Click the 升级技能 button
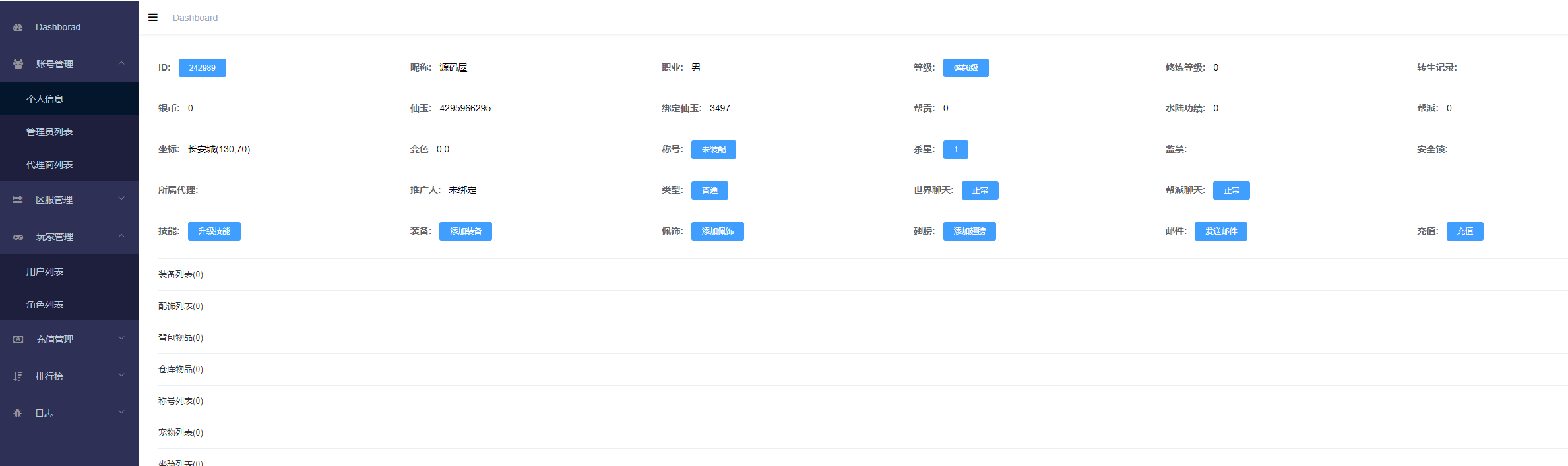Image resolution: width=1568 pixels, height=466 pixels. click(x=214, y=231)
